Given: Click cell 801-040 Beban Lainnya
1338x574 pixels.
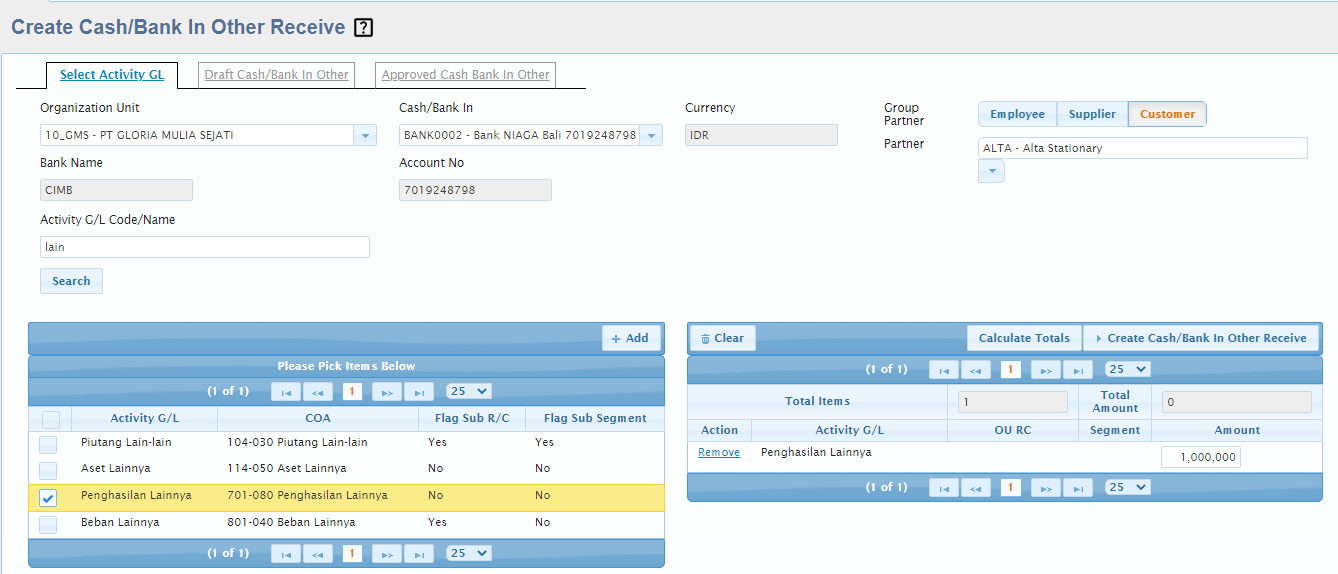Looking at the screenshot, I should (x=291, y=522).
